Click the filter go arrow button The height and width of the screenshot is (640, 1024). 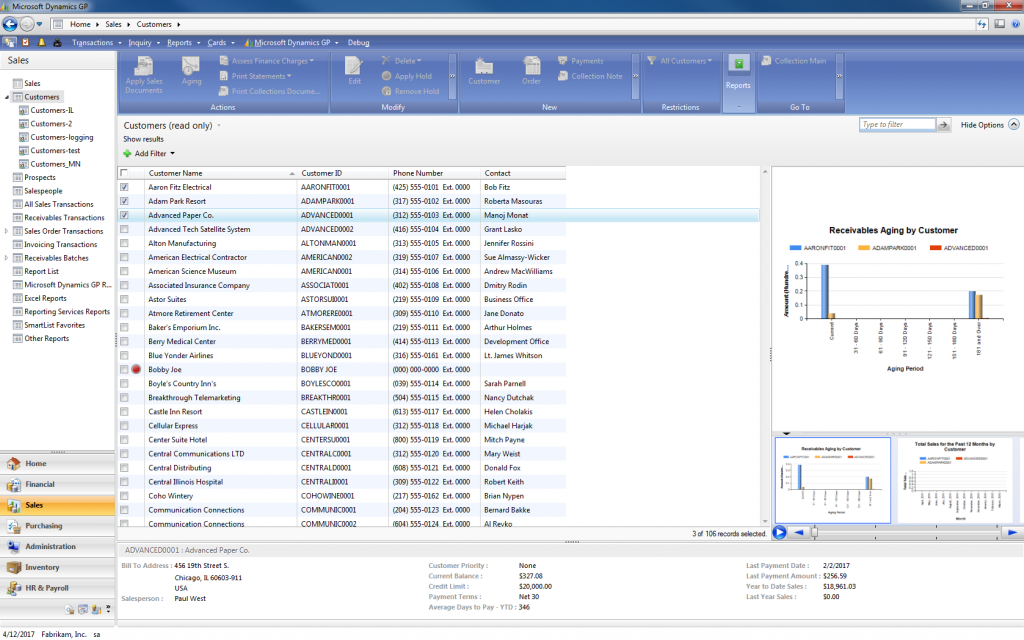pyautogui.click(x=943, y=125)
